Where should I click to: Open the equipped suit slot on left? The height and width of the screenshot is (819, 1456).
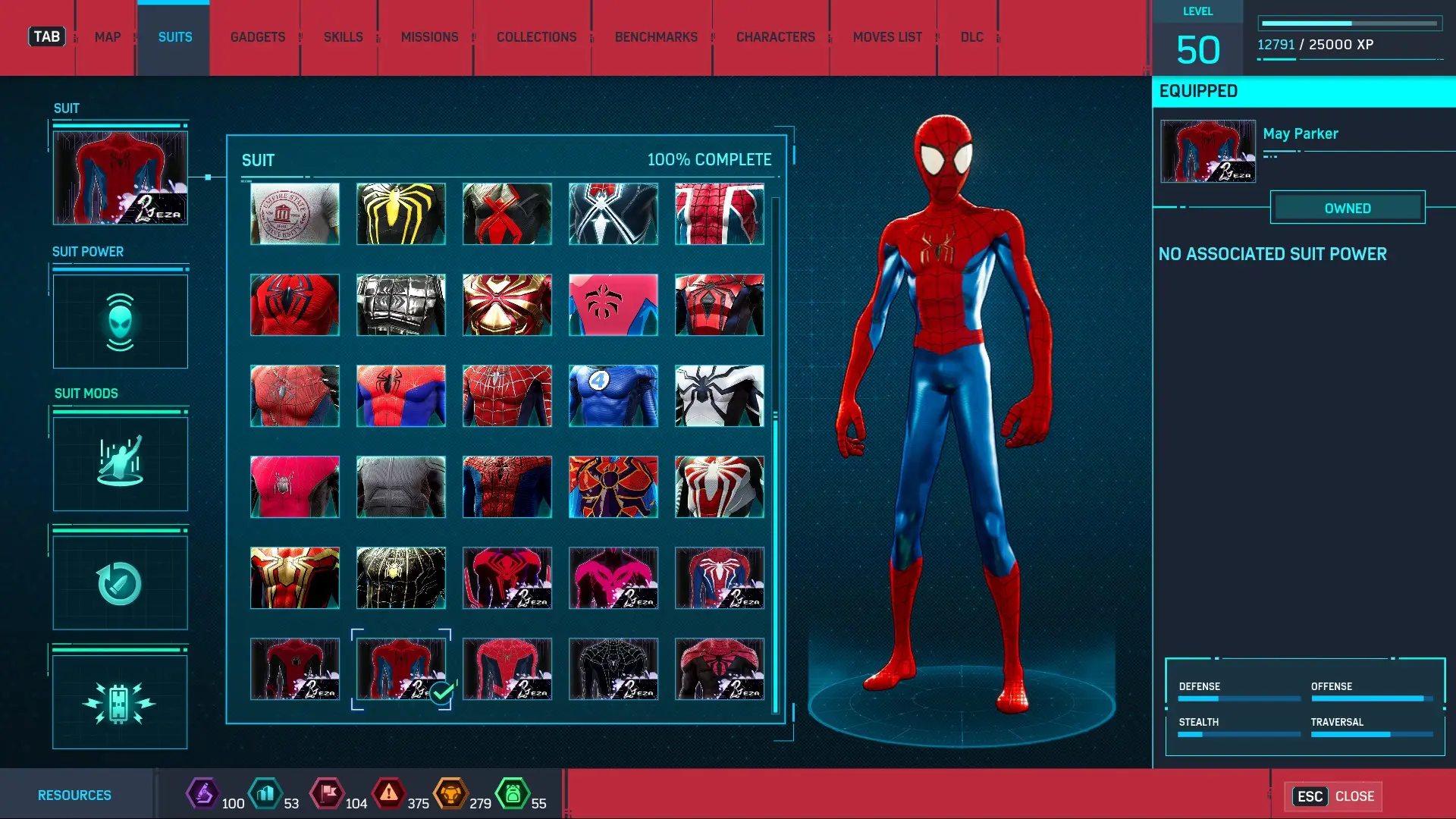click(x=120, y=177)
